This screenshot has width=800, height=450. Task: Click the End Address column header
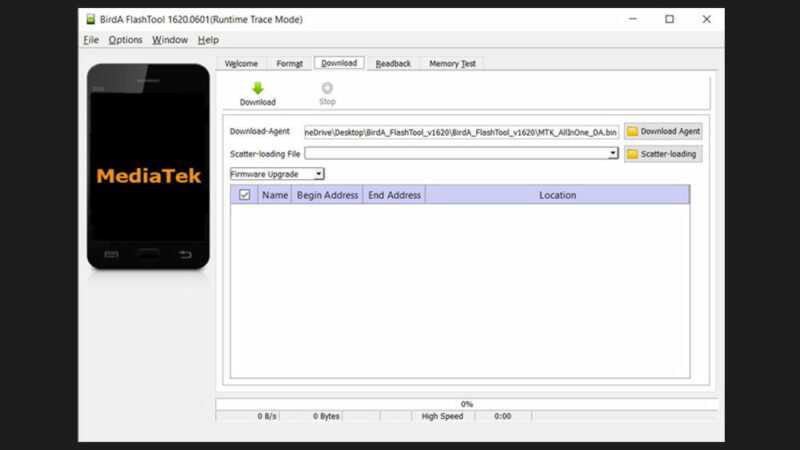click(x=394, y=195)
